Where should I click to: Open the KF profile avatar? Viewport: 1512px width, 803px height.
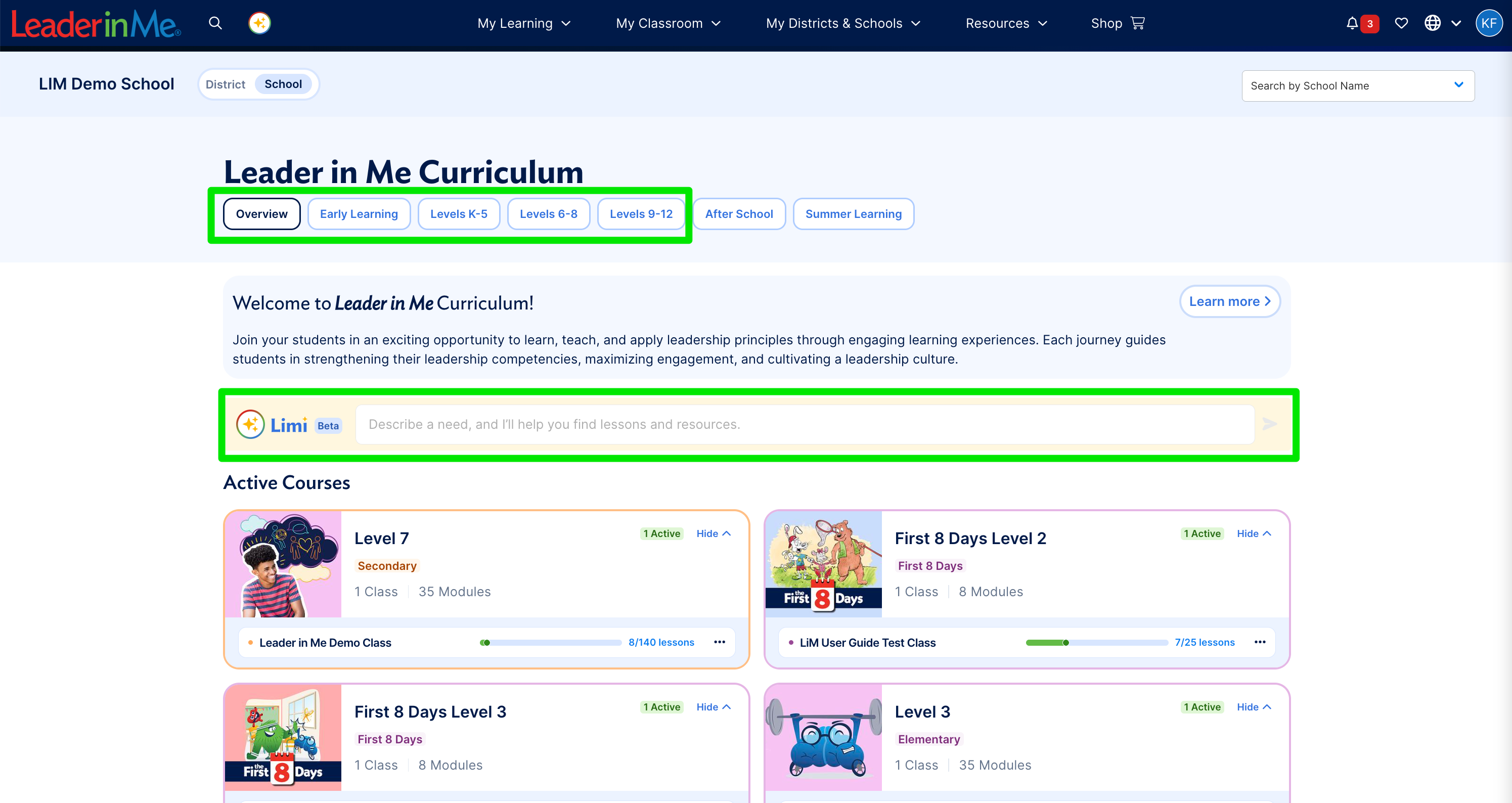pyautogui.click(x=1489, y=23)
